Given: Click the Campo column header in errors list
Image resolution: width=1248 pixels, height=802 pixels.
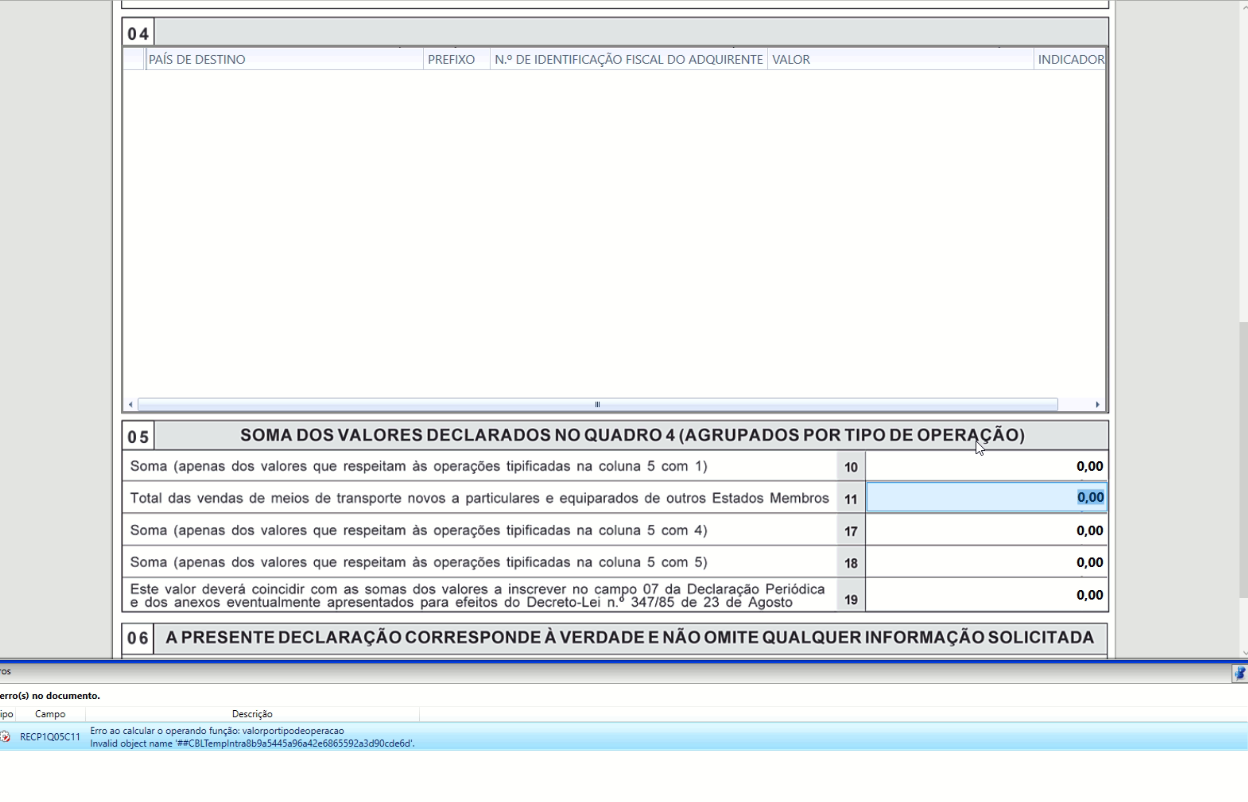Looking at the screenshot, I should pos(50,714).
